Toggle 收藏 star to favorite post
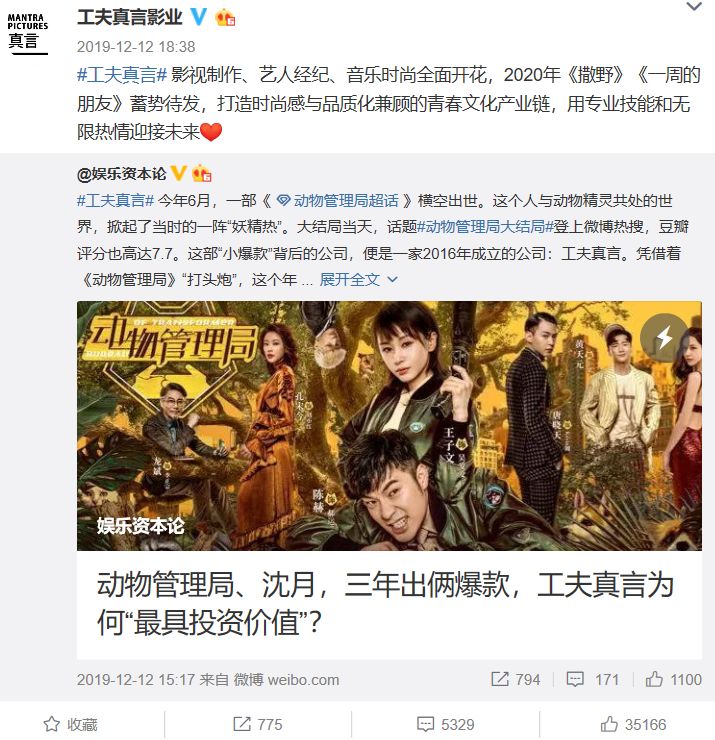715x740 pixels. [70, 724]
